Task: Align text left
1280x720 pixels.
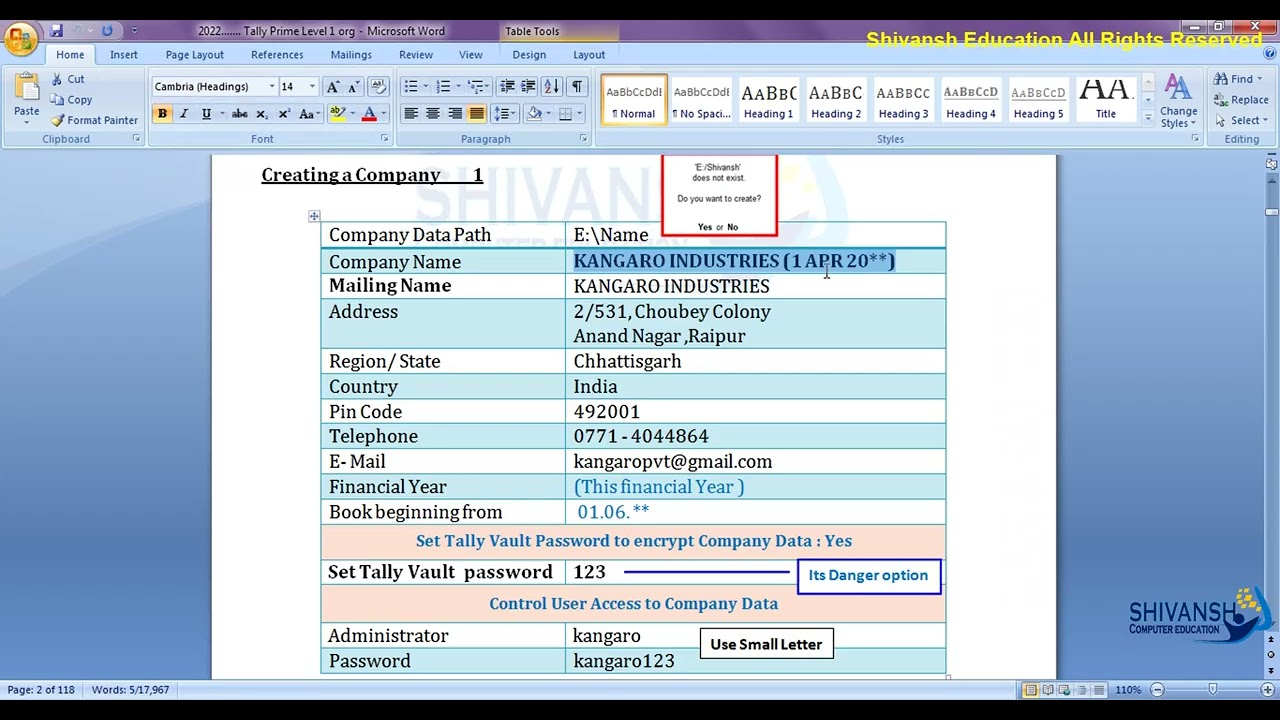Action: [x=411, y=114]
